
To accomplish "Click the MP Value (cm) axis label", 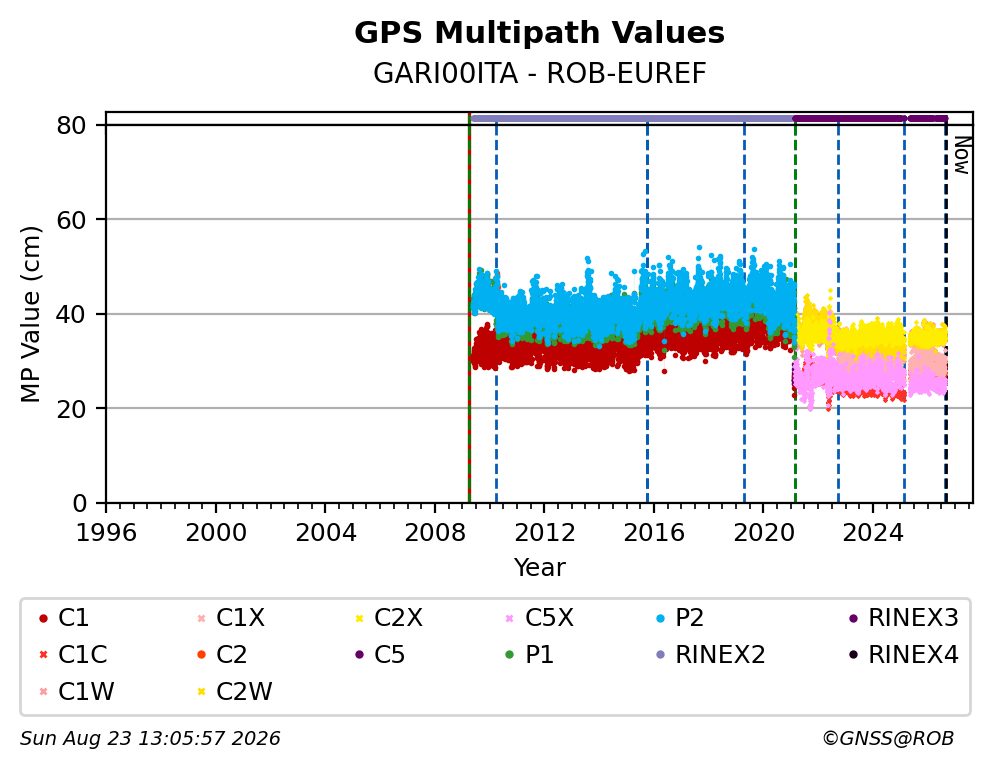I will [x=30, y=314].
